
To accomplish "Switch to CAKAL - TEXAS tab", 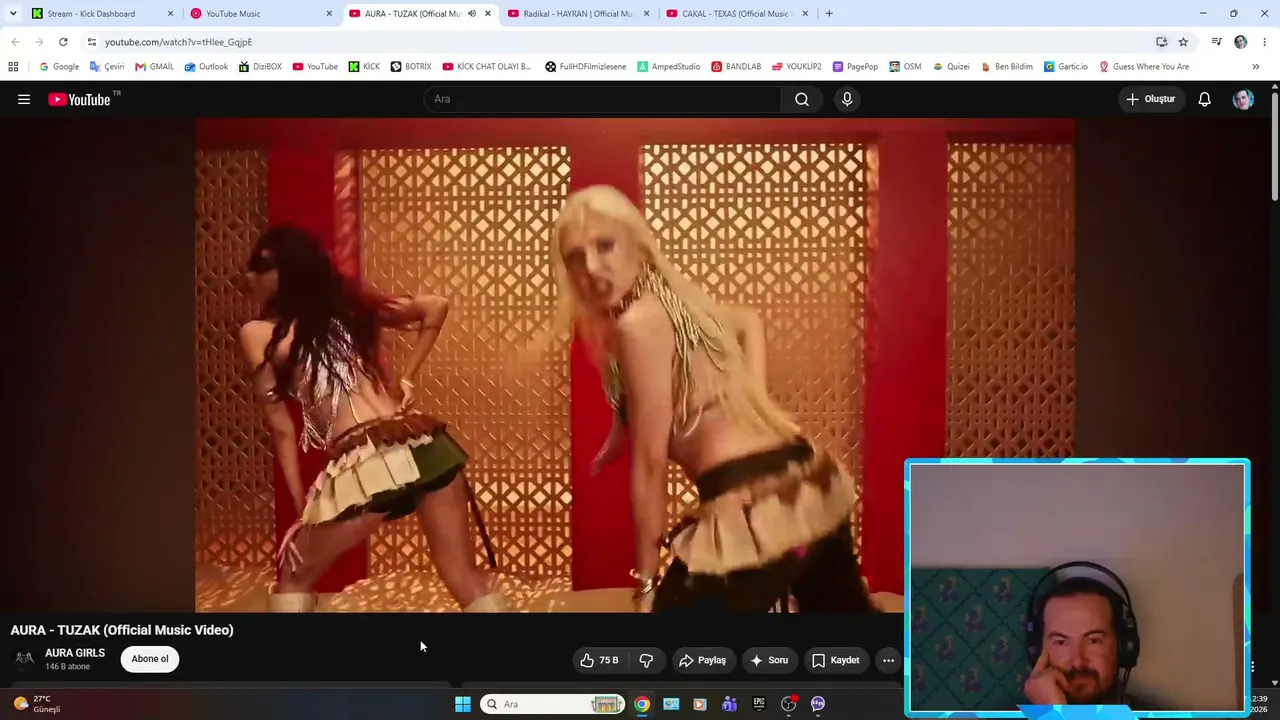I will click(x=738, y=13).
